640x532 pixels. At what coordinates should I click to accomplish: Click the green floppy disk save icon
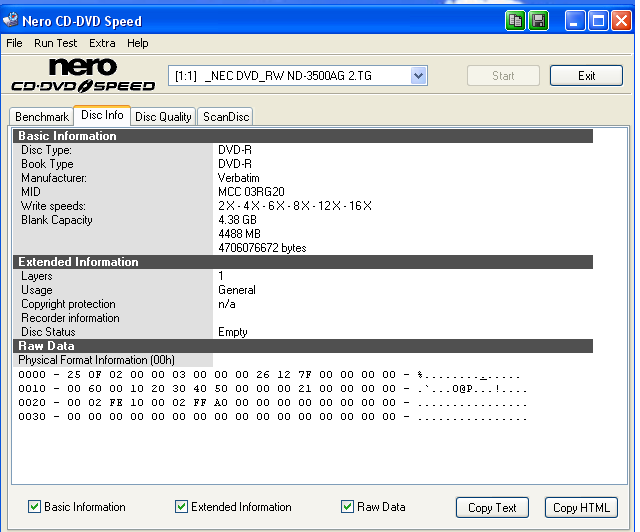click(x=538, y=20)
